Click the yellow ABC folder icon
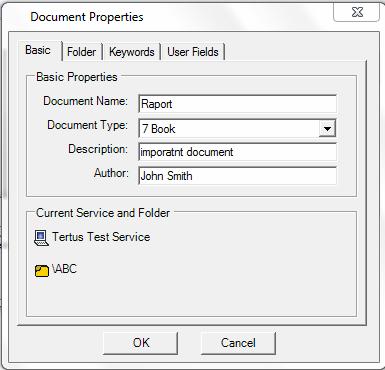Image resolution: width=385 pixels, height=370 pixels. click(x=42, y=270)
